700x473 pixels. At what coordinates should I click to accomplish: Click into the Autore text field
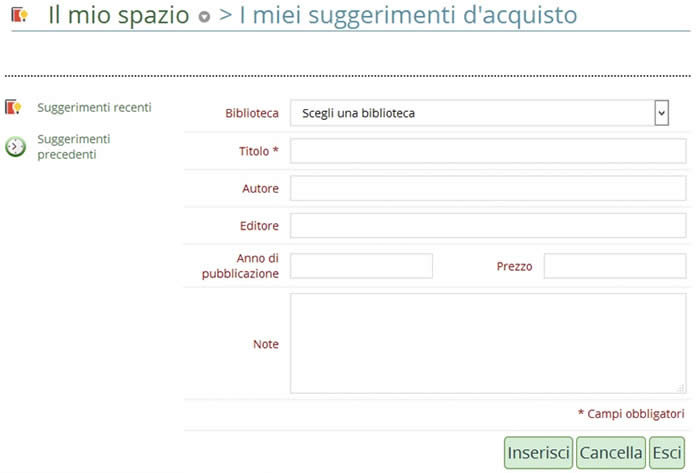tap(488, 188)
